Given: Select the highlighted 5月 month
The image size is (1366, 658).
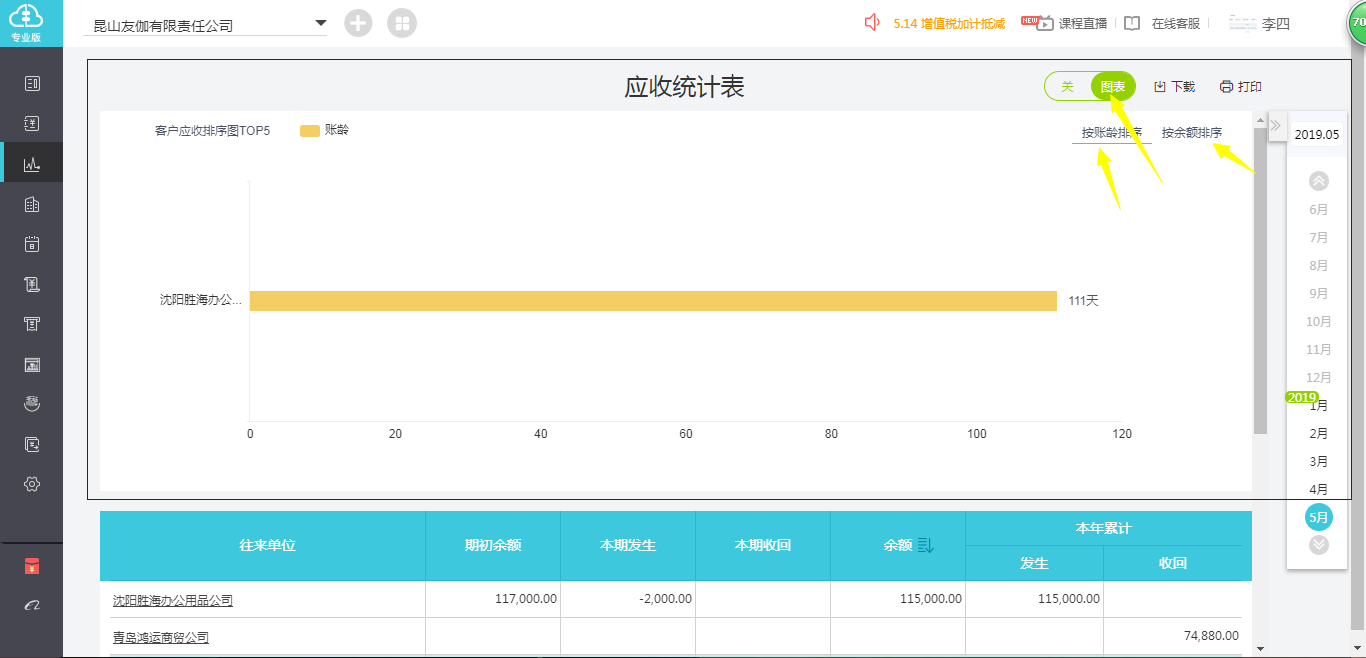Looking at the screenshot, I should tap(1319, 517).
